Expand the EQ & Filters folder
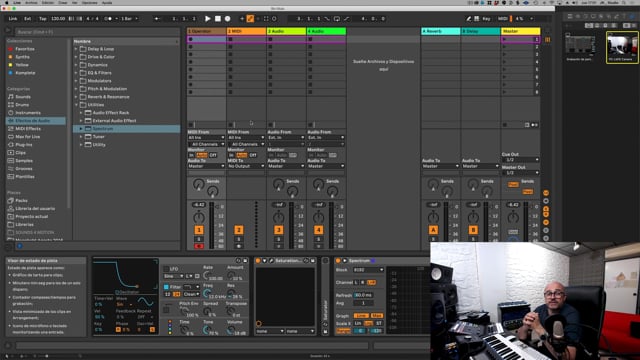The image size is (640, 360). click(x=76, y=73)
